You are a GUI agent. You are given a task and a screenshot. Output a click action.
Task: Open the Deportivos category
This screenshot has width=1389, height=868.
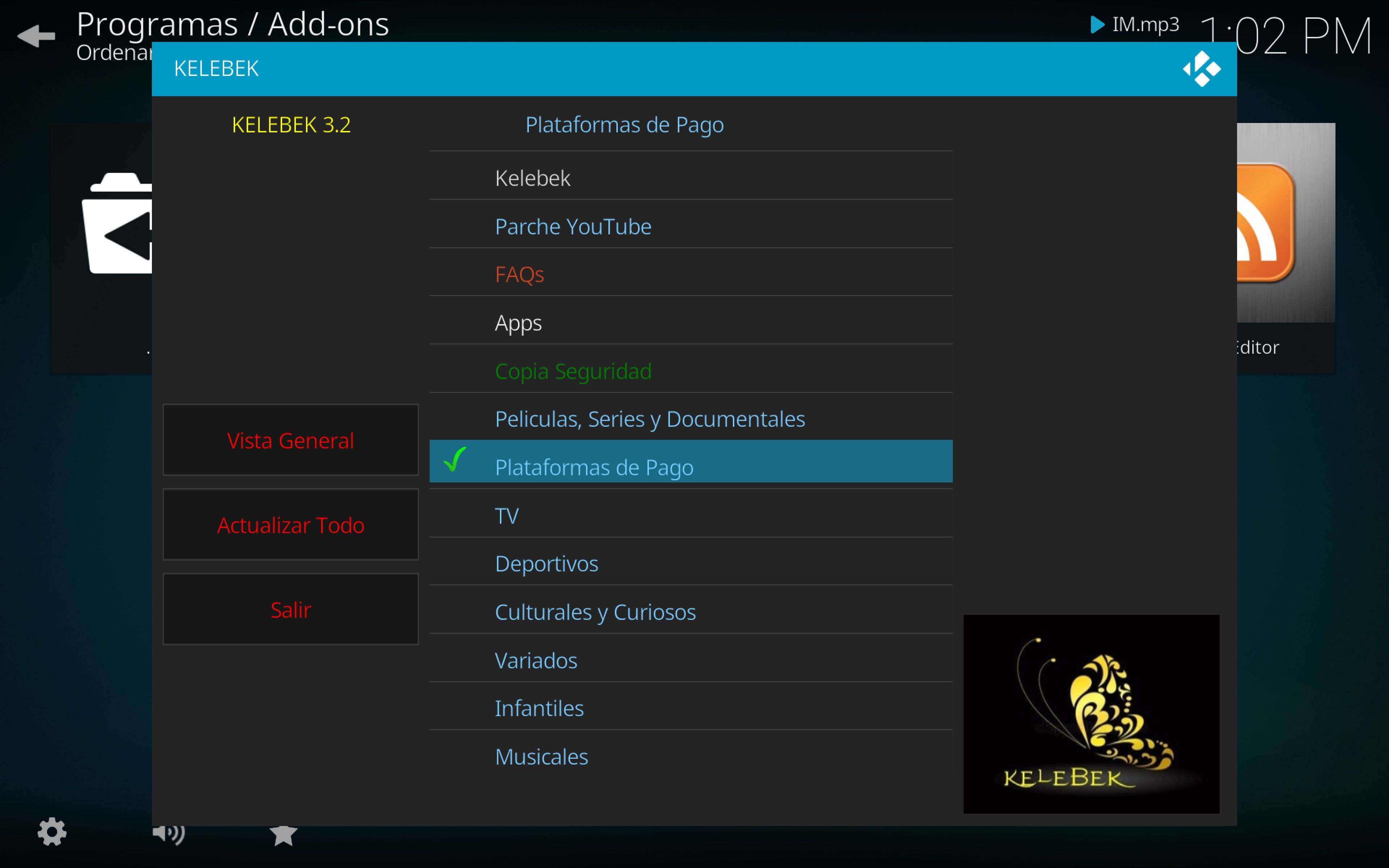point(691,564)
